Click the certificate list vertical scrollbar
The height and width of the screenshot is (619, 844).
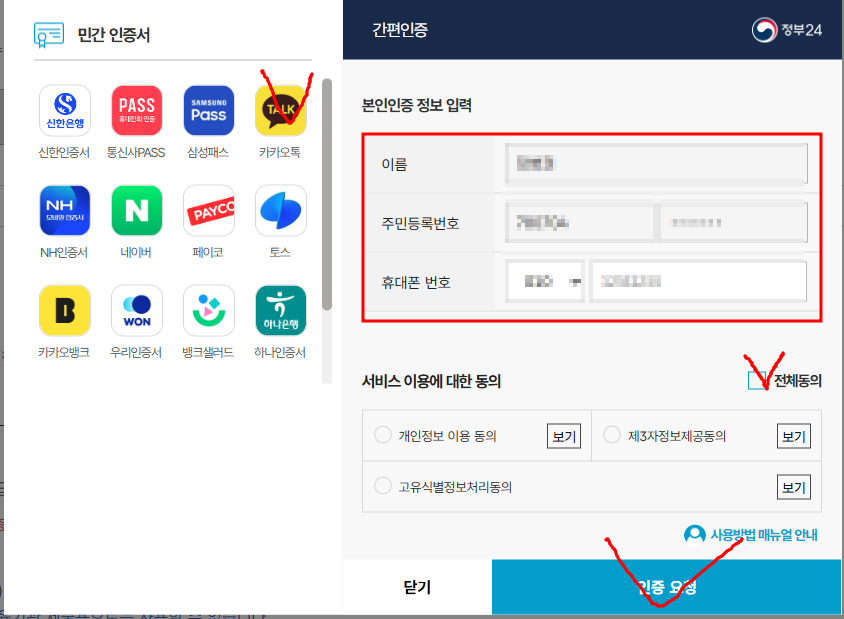[327, 194]
